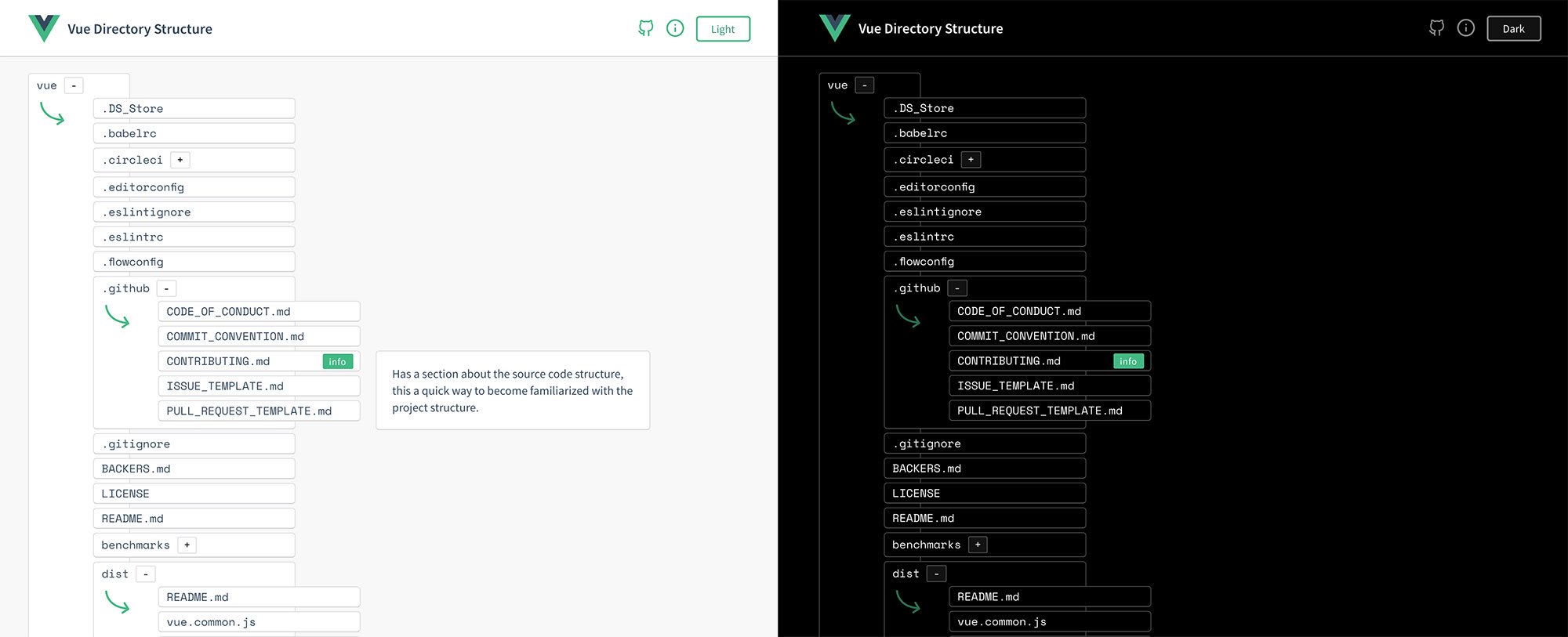
Task: Select vue.common.js in dark panel
Action: (1051, 622)
